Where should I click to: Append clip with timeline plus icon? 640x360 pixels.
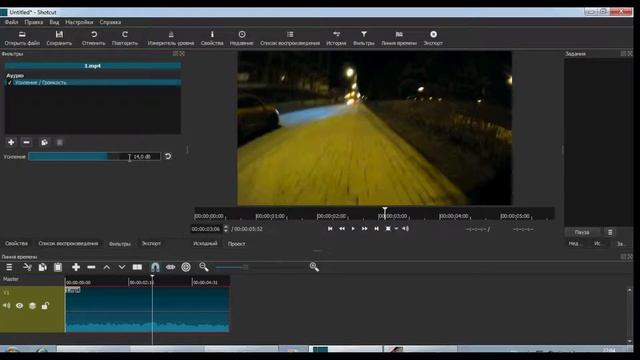click(76, 267)
